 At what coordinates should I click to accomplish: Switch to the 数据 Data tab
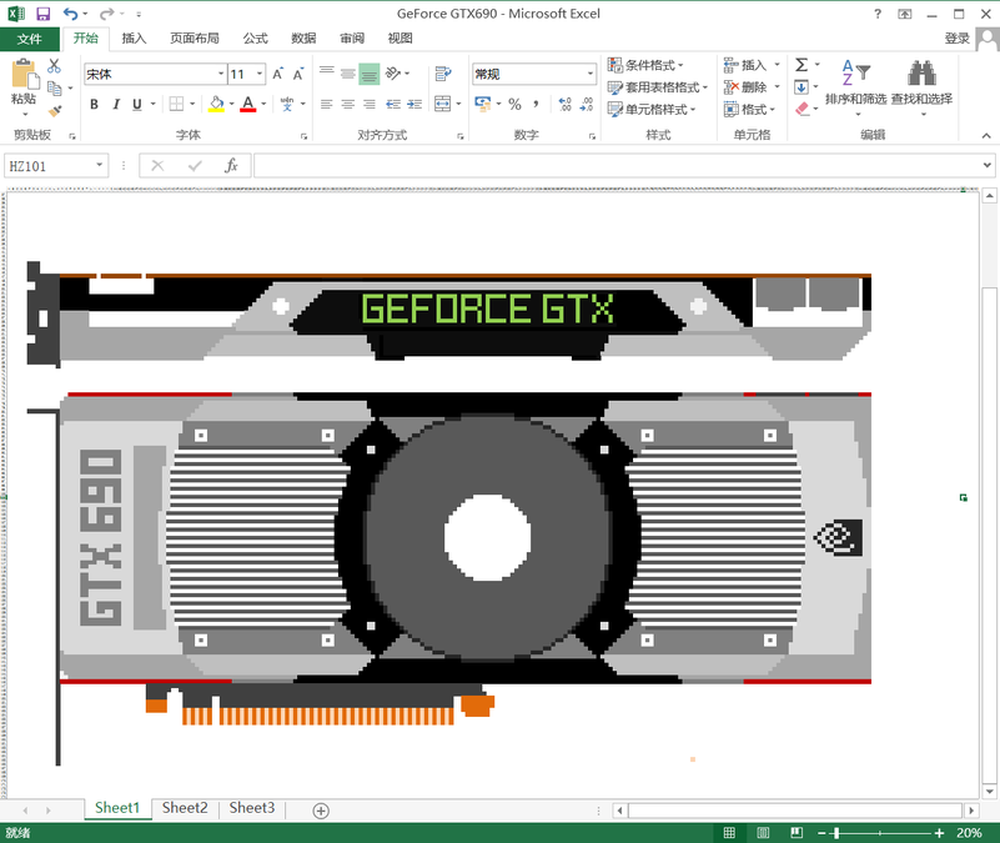coord(304,38)
